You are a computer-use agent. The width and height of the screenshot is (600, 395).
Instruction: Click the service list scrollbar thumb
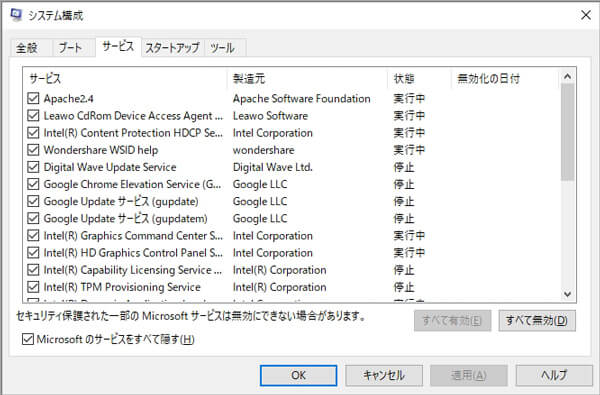click(567, 132)
